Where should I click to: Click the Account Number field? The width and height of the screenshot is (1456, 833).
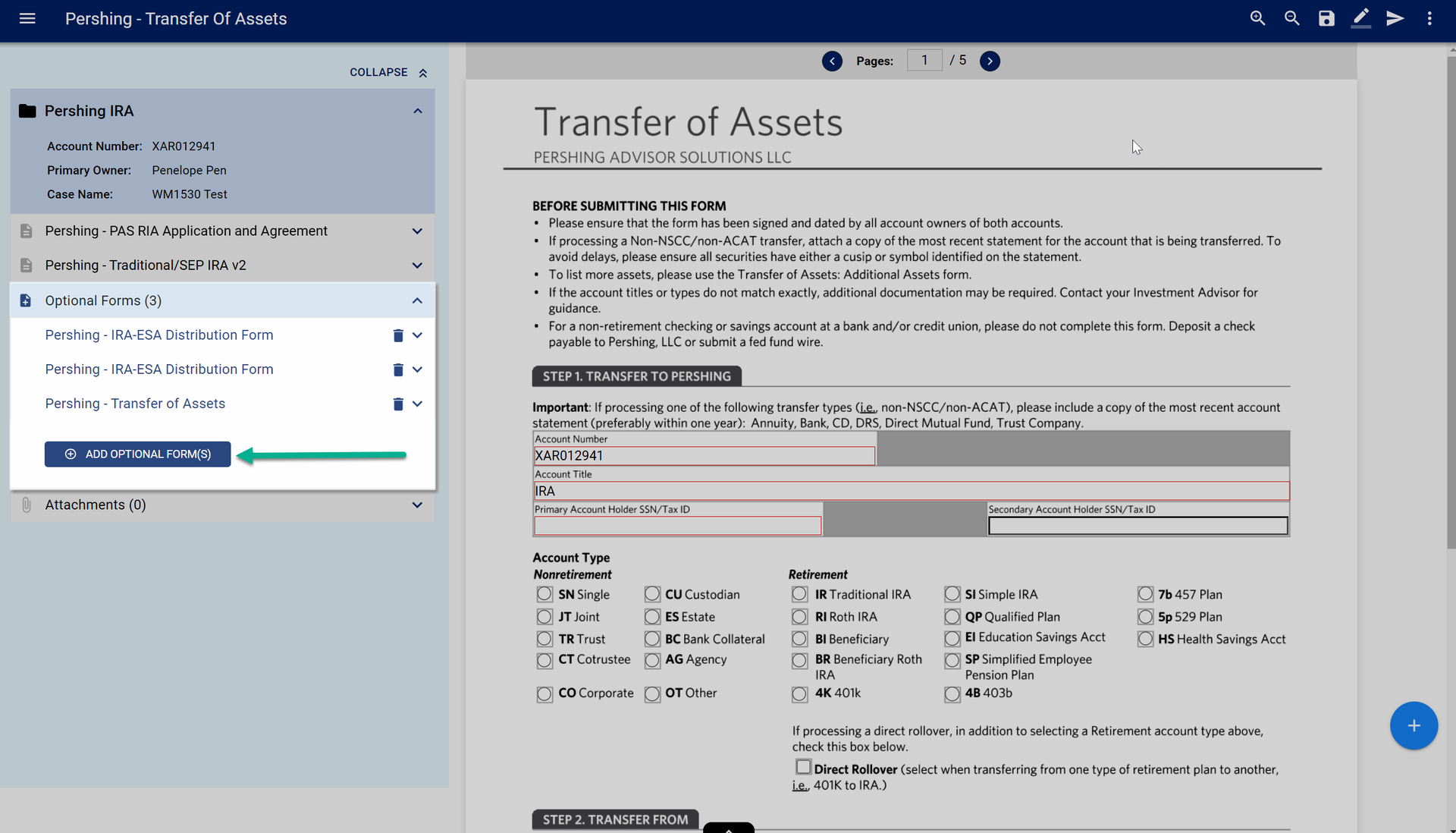tap(704, 455)
